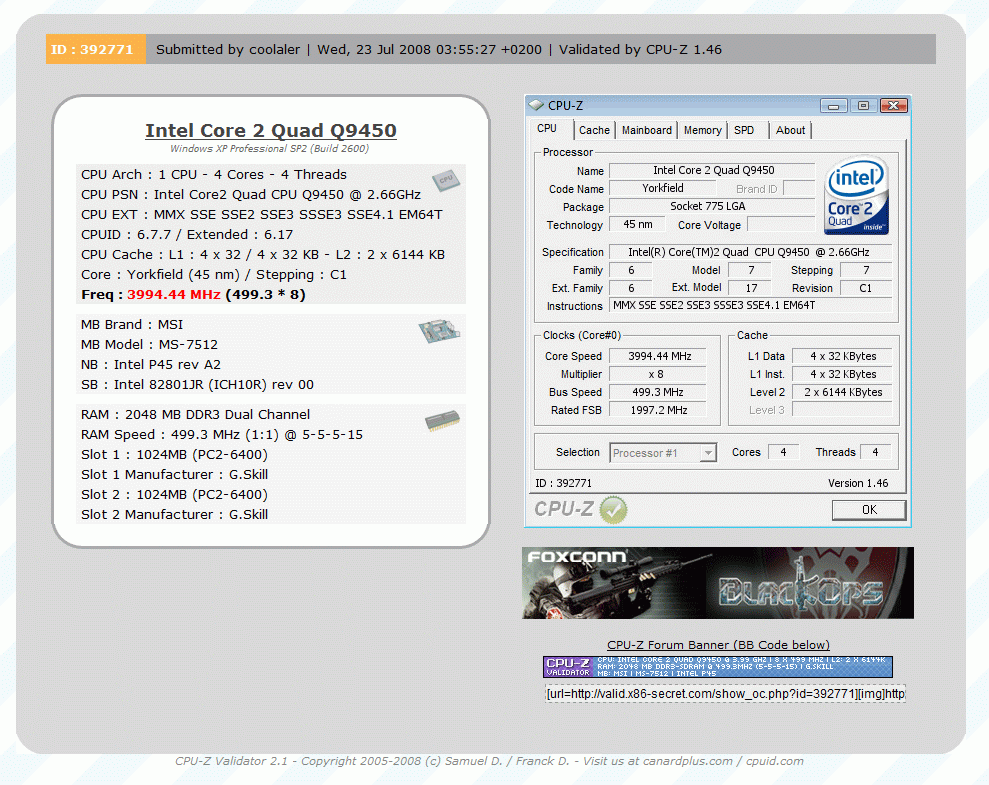Click the Level 2 value 2 x 6144 KBytes
Screen dimensions: 989x785
click(x=843, y=392)
